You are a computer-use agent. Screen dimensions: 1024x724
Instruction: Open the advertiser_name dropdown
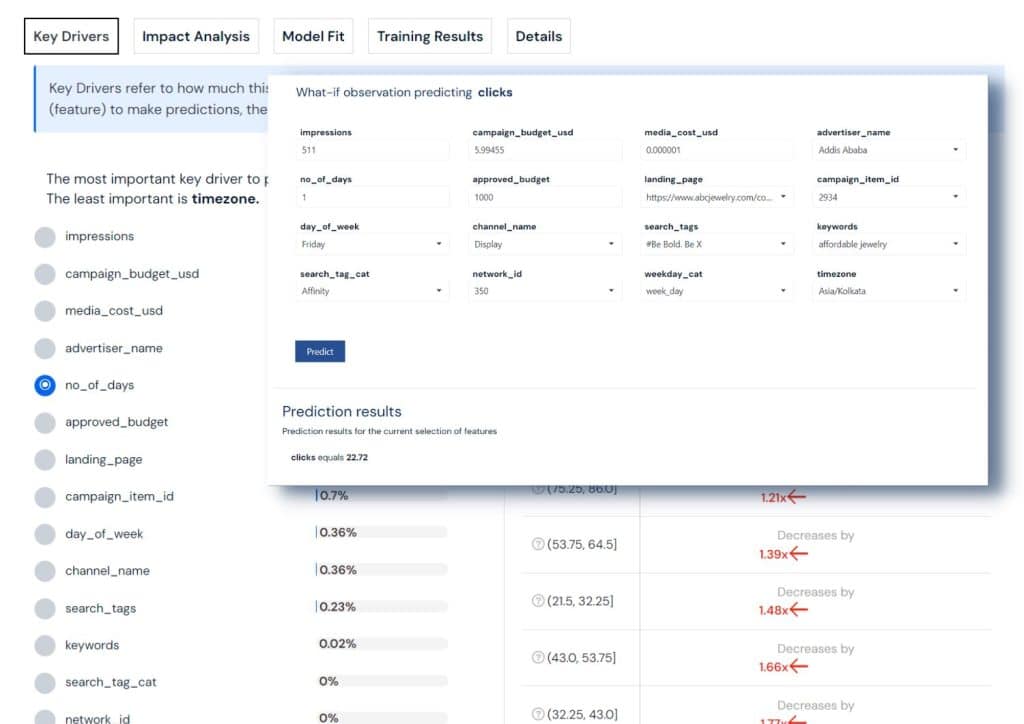[890, 150]
